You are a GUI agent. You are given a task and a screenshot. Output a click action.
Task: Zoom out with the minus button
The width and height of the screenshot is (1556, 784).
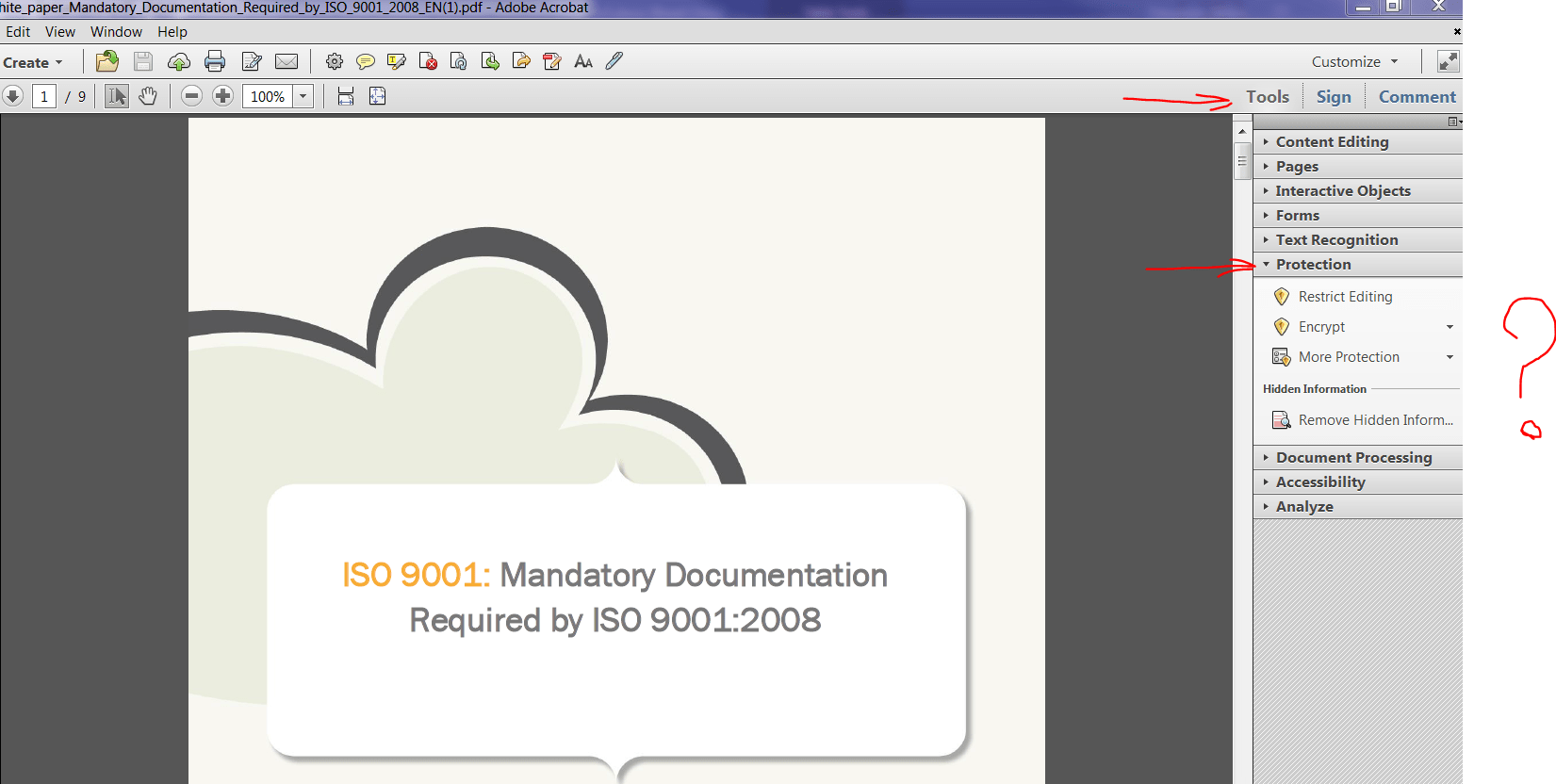191,96
